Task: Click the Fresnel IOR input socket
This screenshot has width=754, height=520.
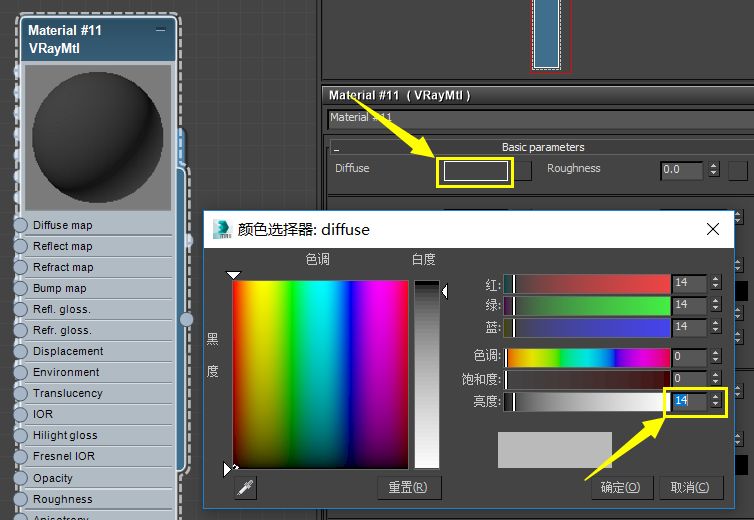Action: (x=20, y=457)
